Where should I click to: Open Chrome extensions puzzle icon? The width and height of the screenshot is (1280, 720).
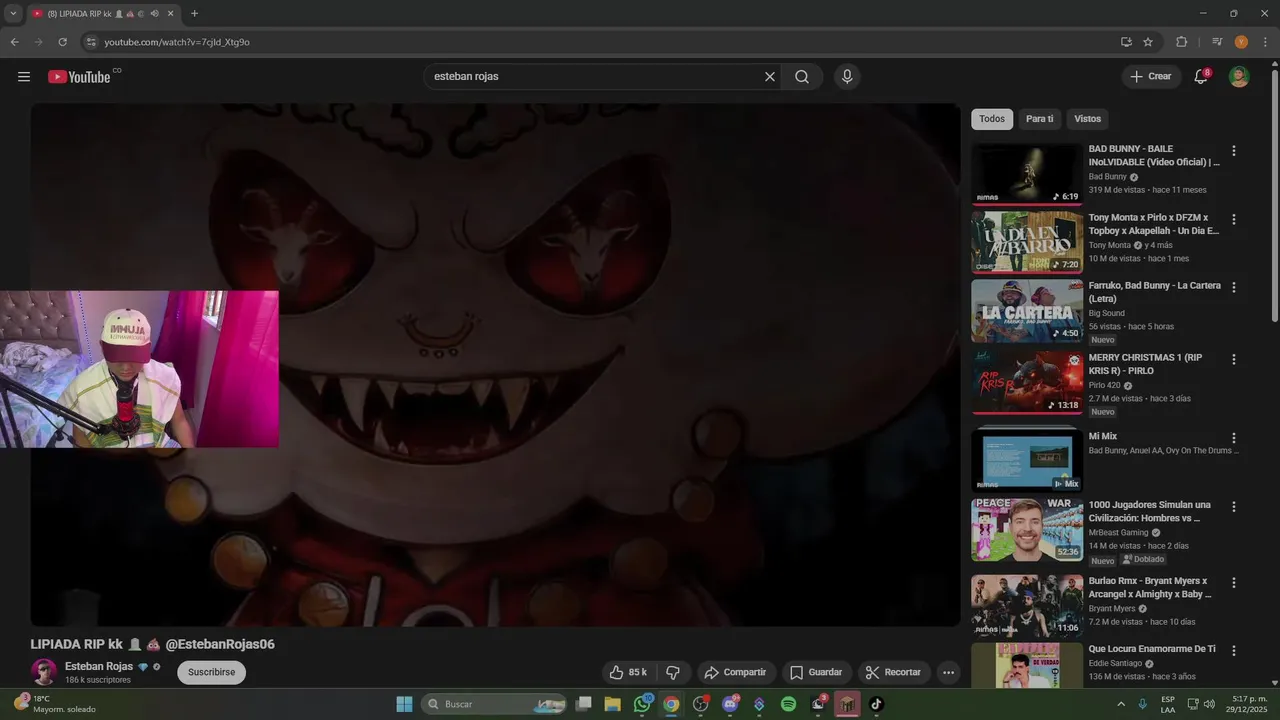coord(1182,42)
